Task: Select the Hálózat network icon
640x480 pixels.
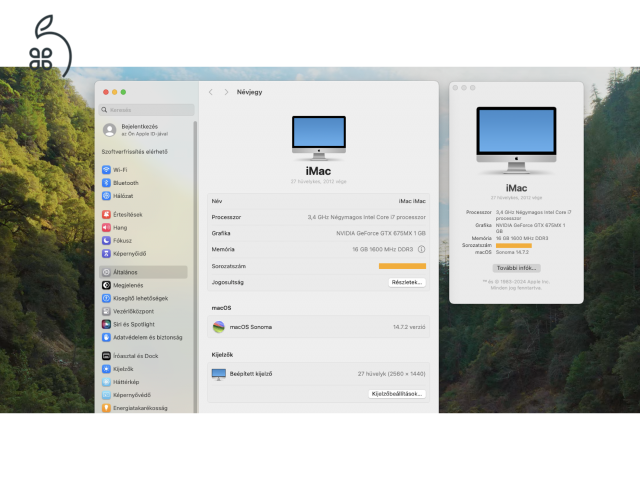Action: (106, 196)
